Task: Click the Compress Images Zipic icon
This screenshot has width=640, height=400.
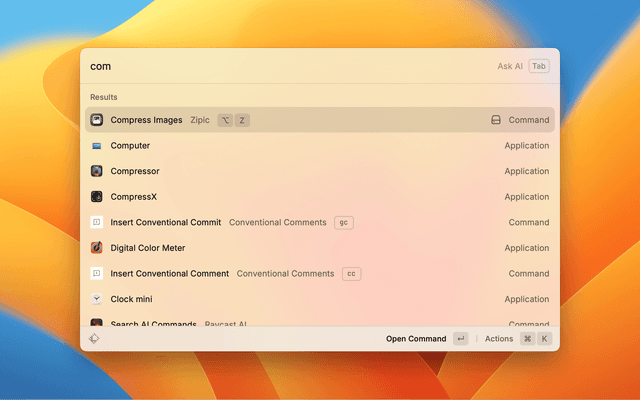Action: pyautogui.click(x=97, y=120)
